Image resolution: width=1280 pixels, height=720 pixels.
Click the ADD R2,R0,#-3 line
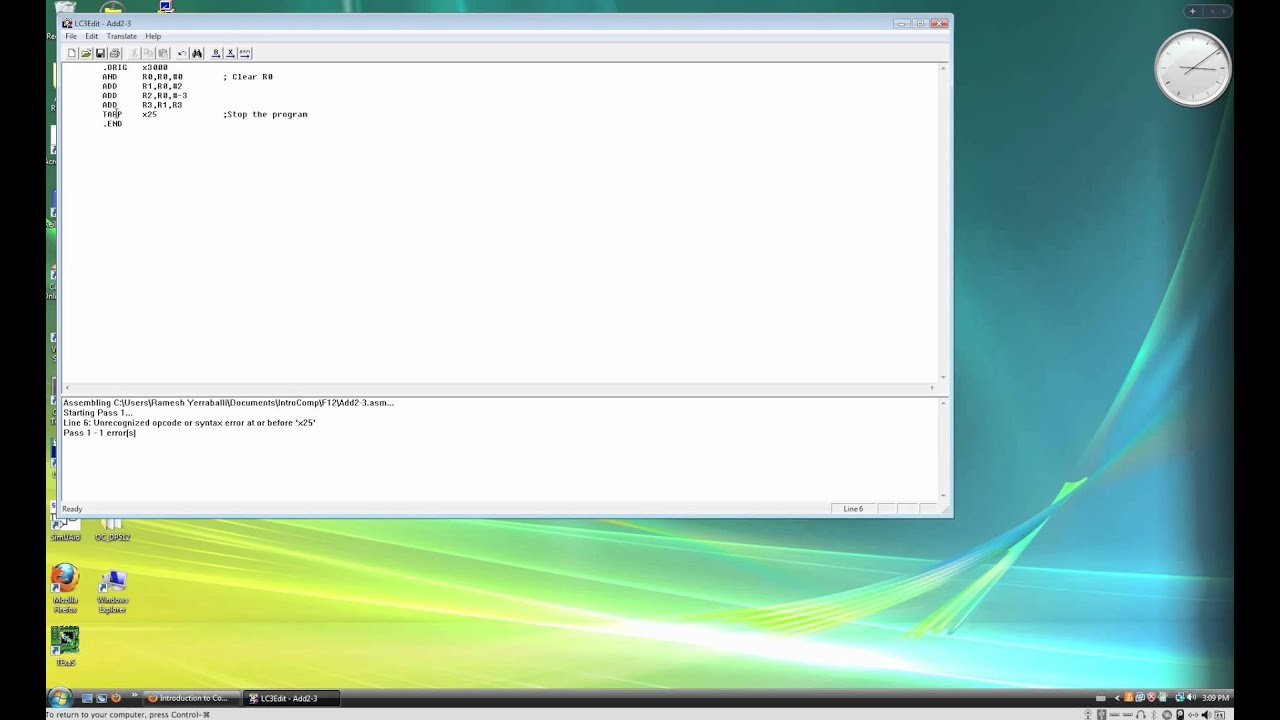point(144,95)
